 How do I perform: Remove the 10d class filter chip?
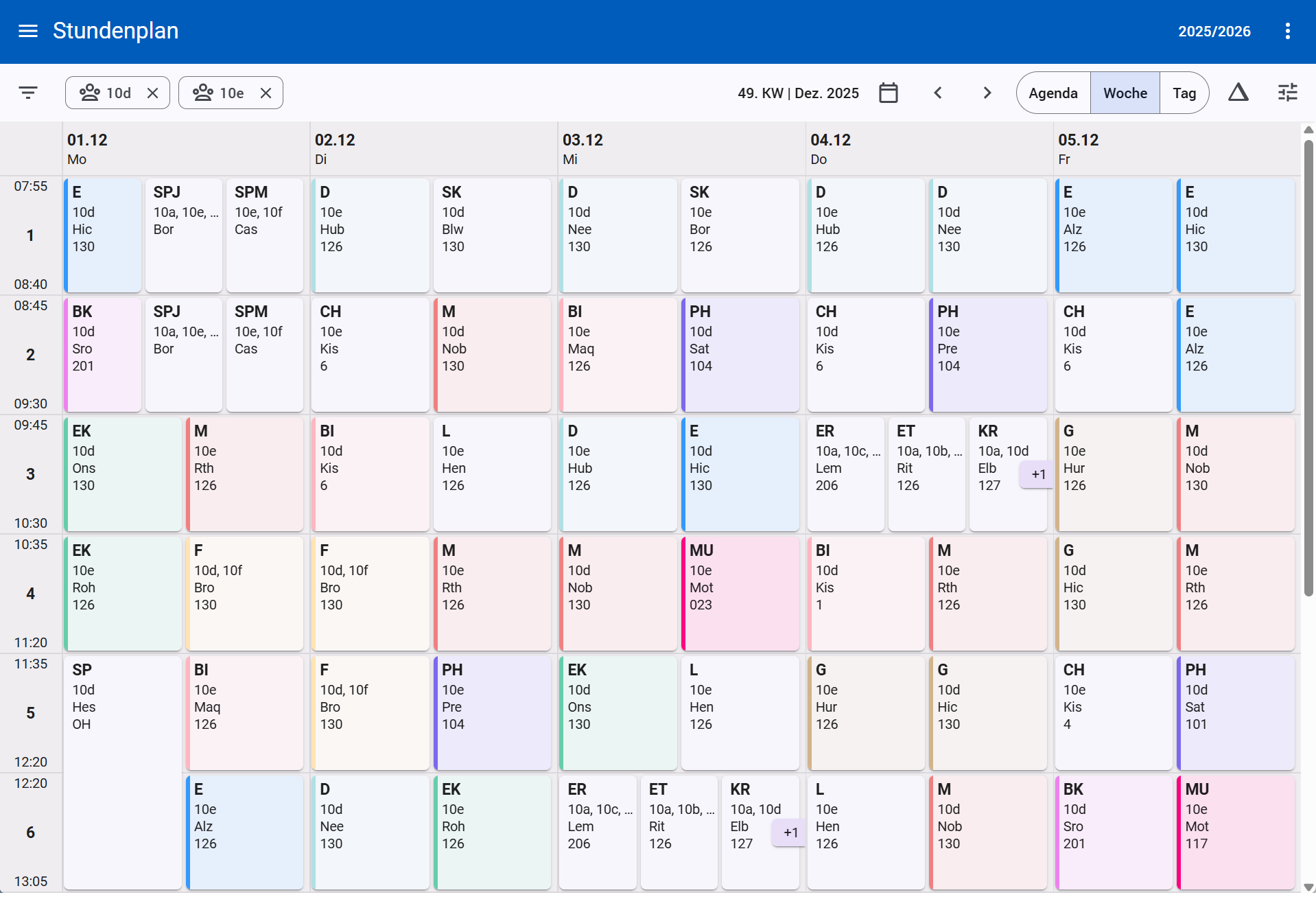point(152,93)
